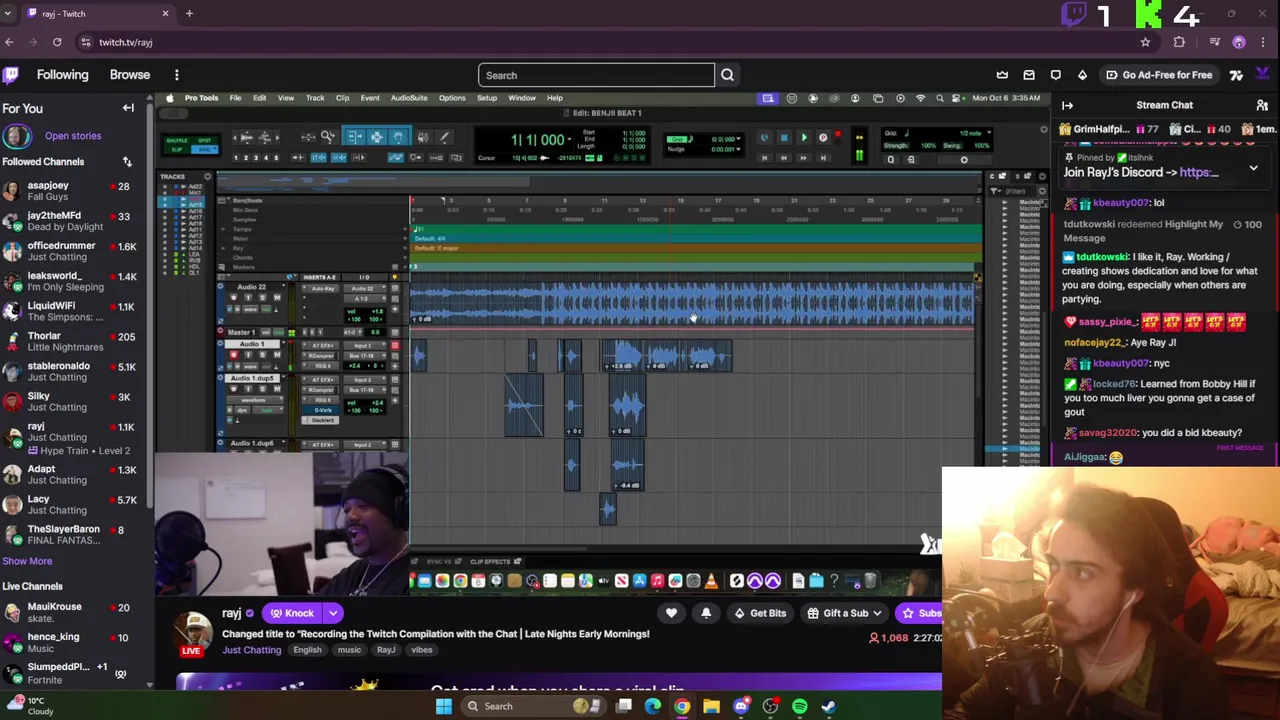Click the Get Bits button
Image resolution: width=1280 pixels, height=720 pixels.
click(x=759, y=613)
